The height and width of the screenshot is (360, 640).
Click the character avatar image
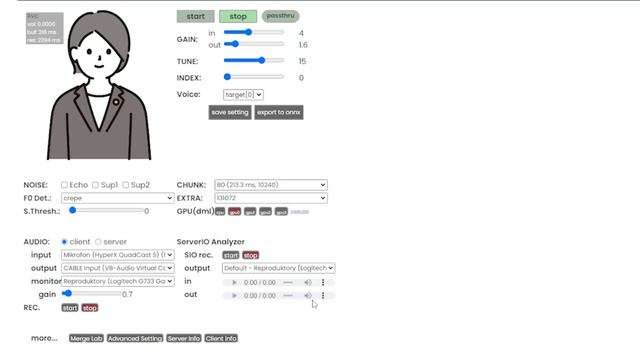click(99, 85)
